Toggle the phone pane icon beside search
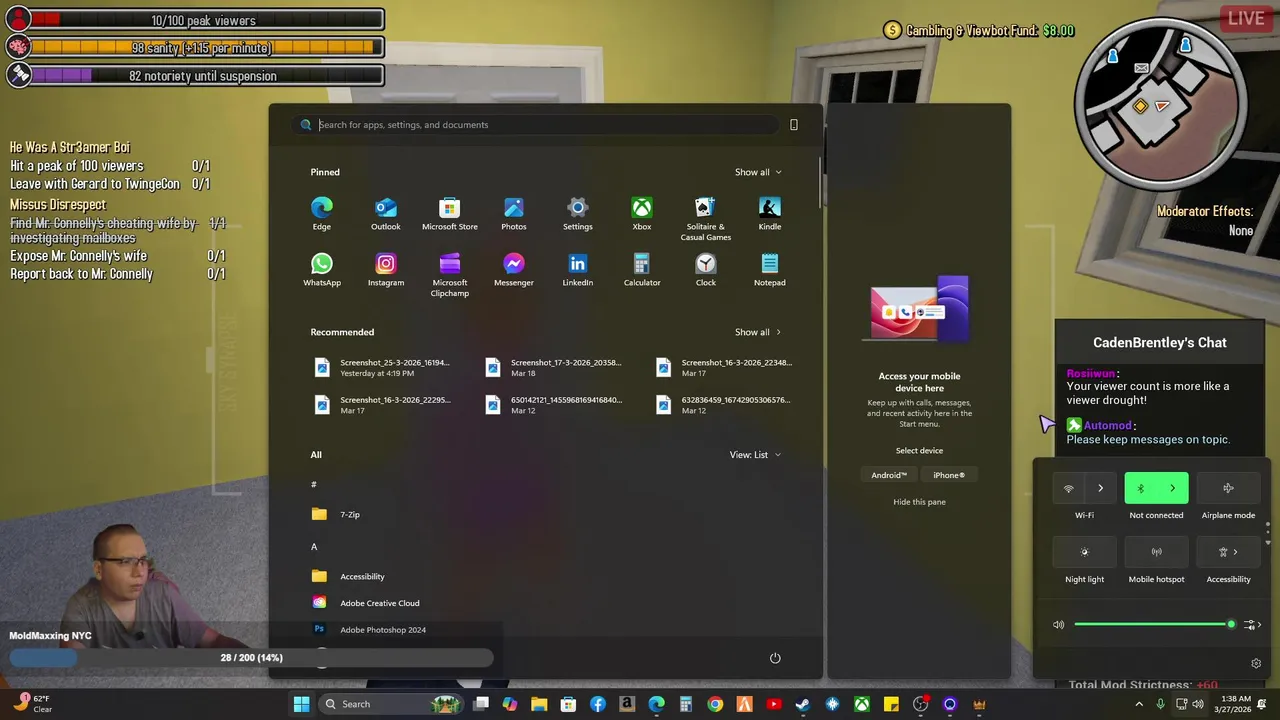1280x720 pixels. coord(794,125)
